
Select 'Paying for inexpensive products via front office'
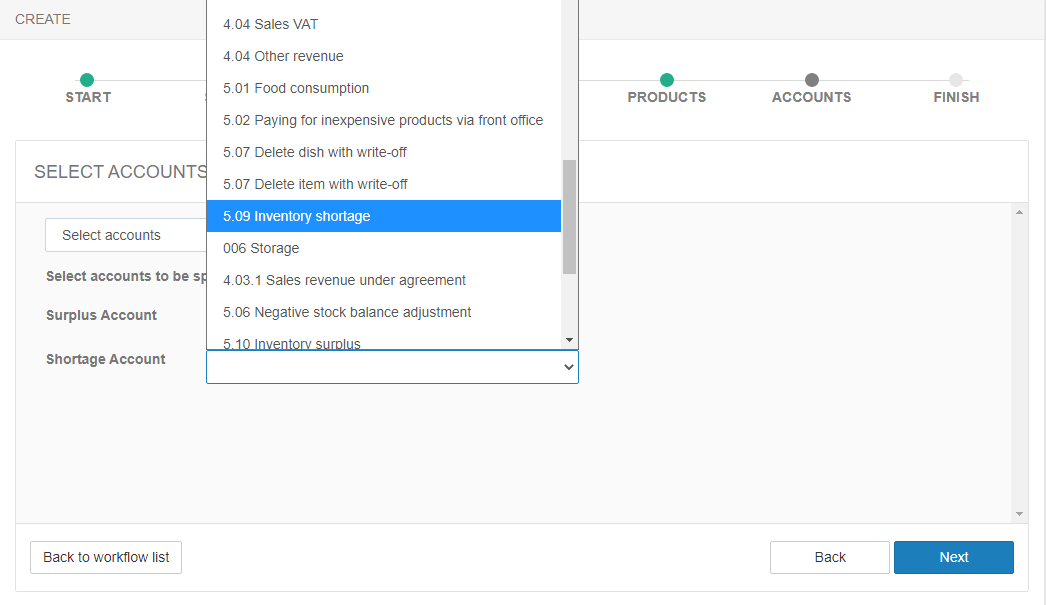[383, 120]
